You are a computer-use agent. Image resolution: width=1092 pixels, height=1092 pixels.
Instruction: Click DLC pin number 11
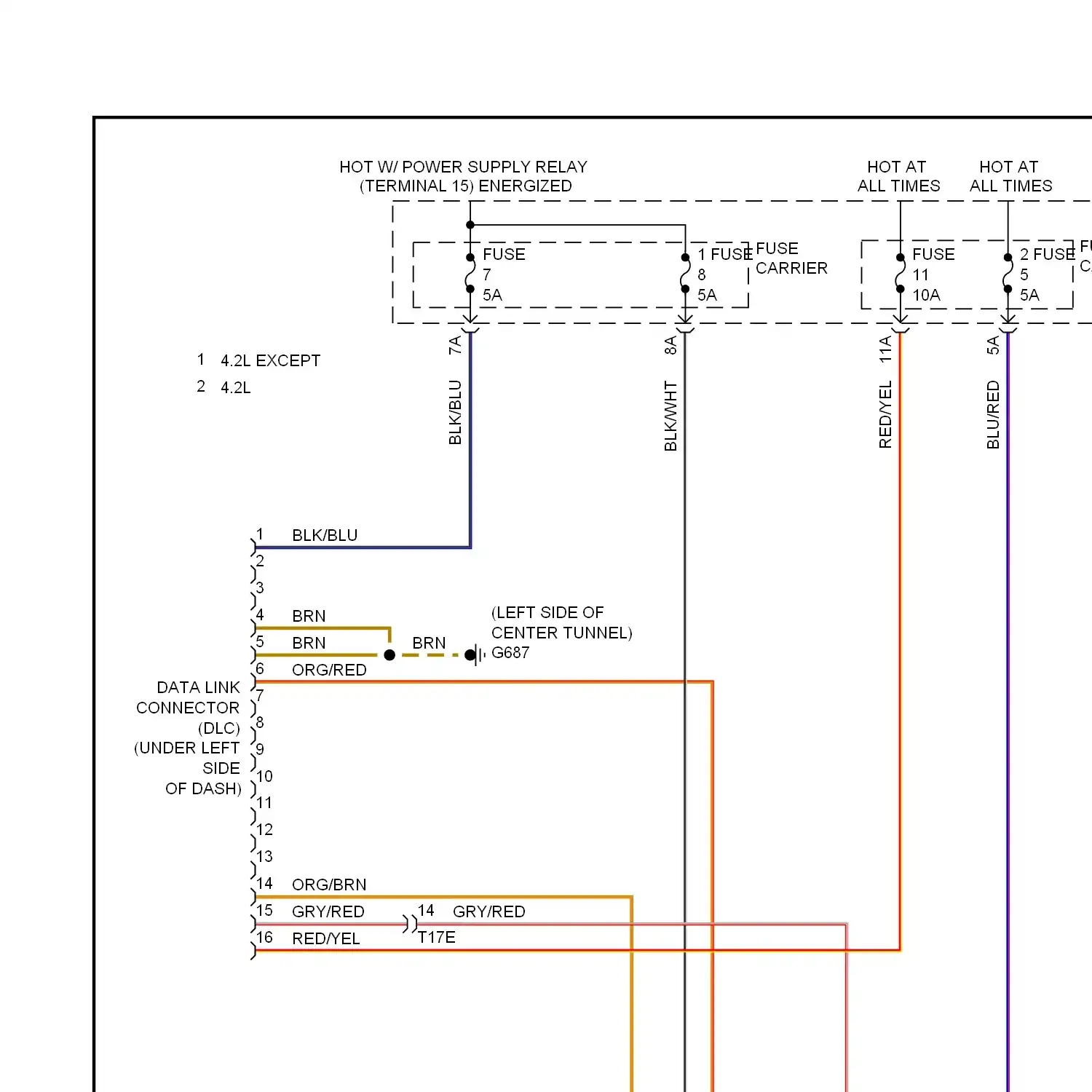pyautogui.click(x=264, y=802)
